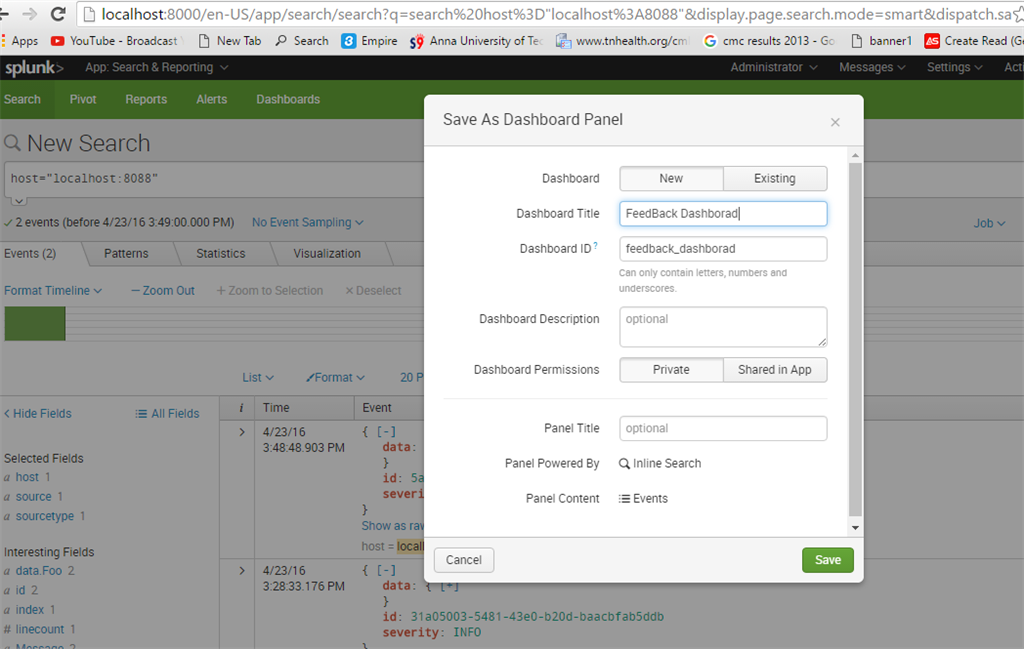Open the New Tab bookmark
The width and height of the screenshot is (1024, 649).
tap(230, 40)
